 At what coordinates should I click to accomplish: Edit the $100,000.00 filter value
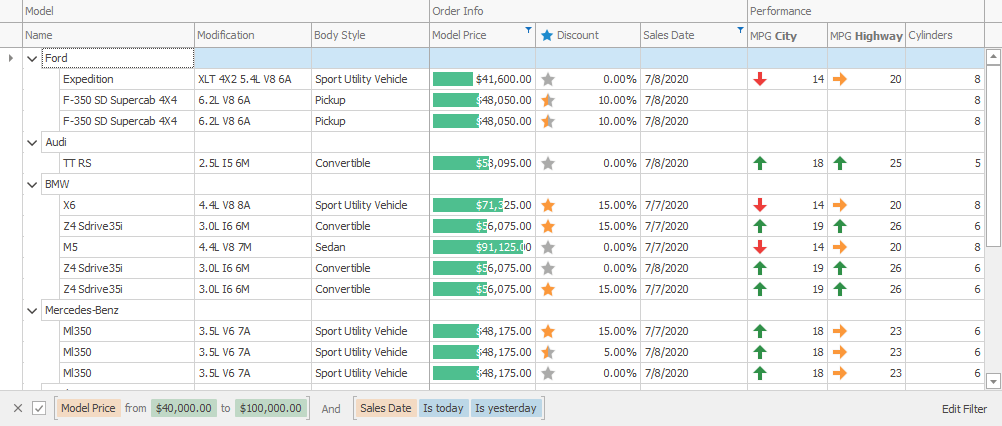tap(271, 409)
